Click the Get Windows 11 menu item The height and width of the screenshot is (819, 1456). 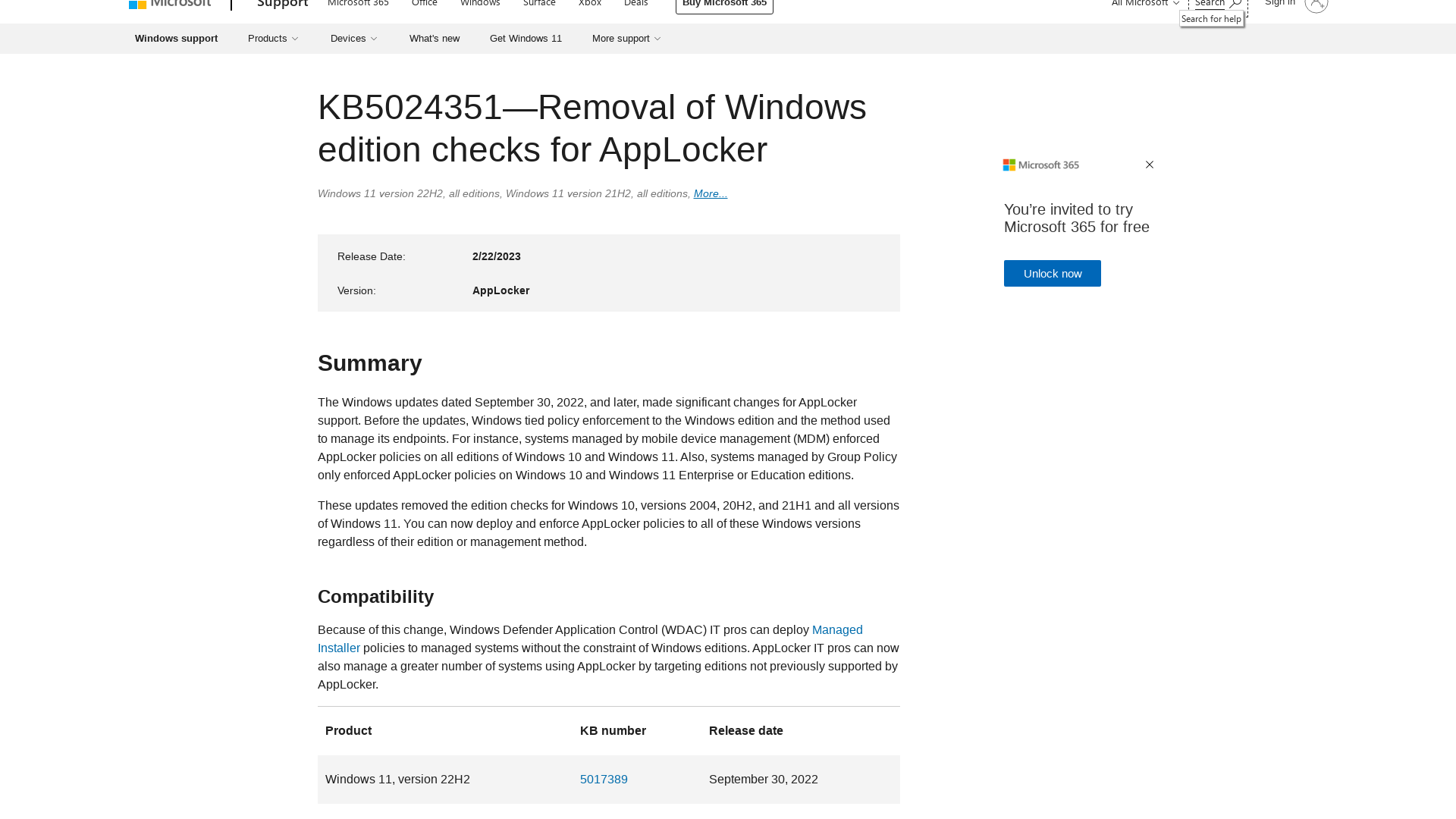tap(525, 38)
